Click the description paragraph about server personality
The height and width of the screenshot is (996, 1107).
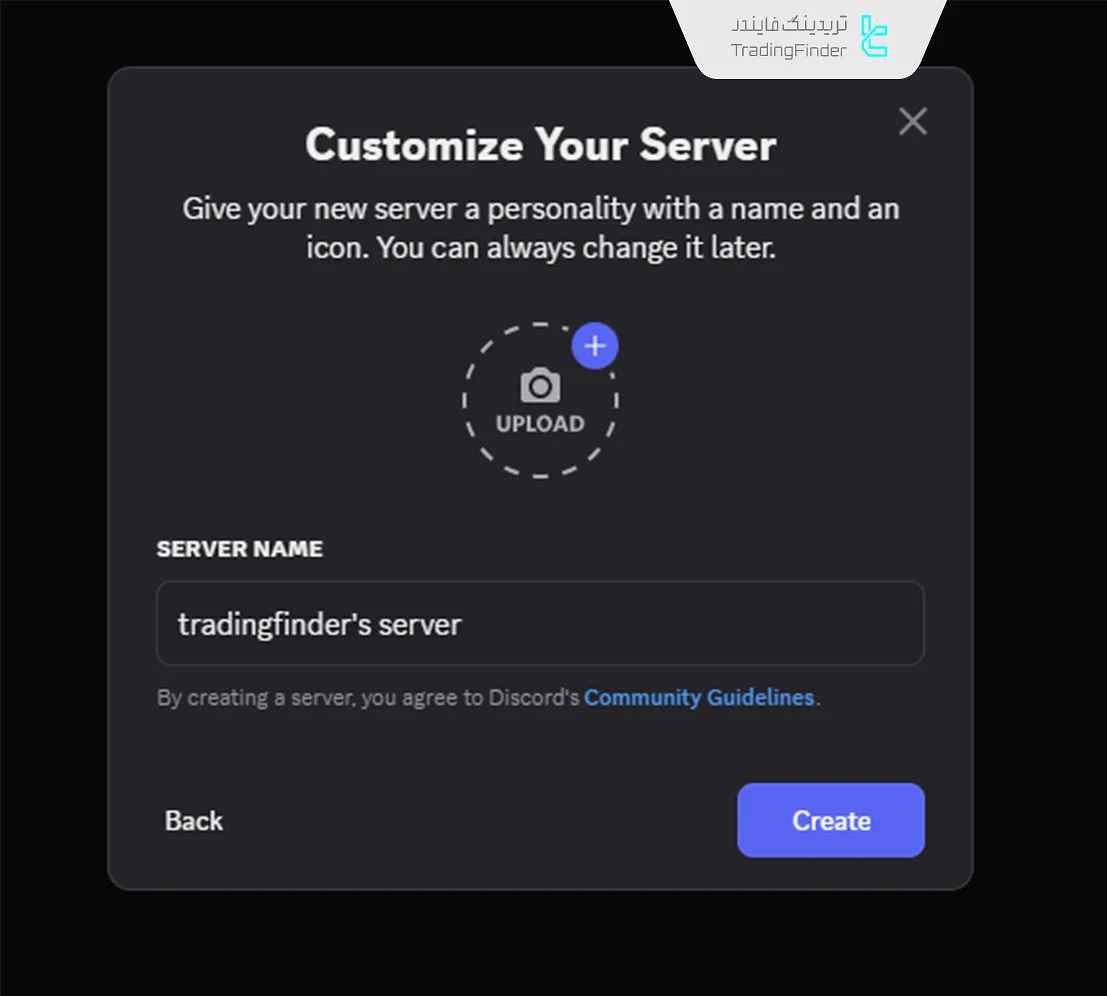(541, 228)
